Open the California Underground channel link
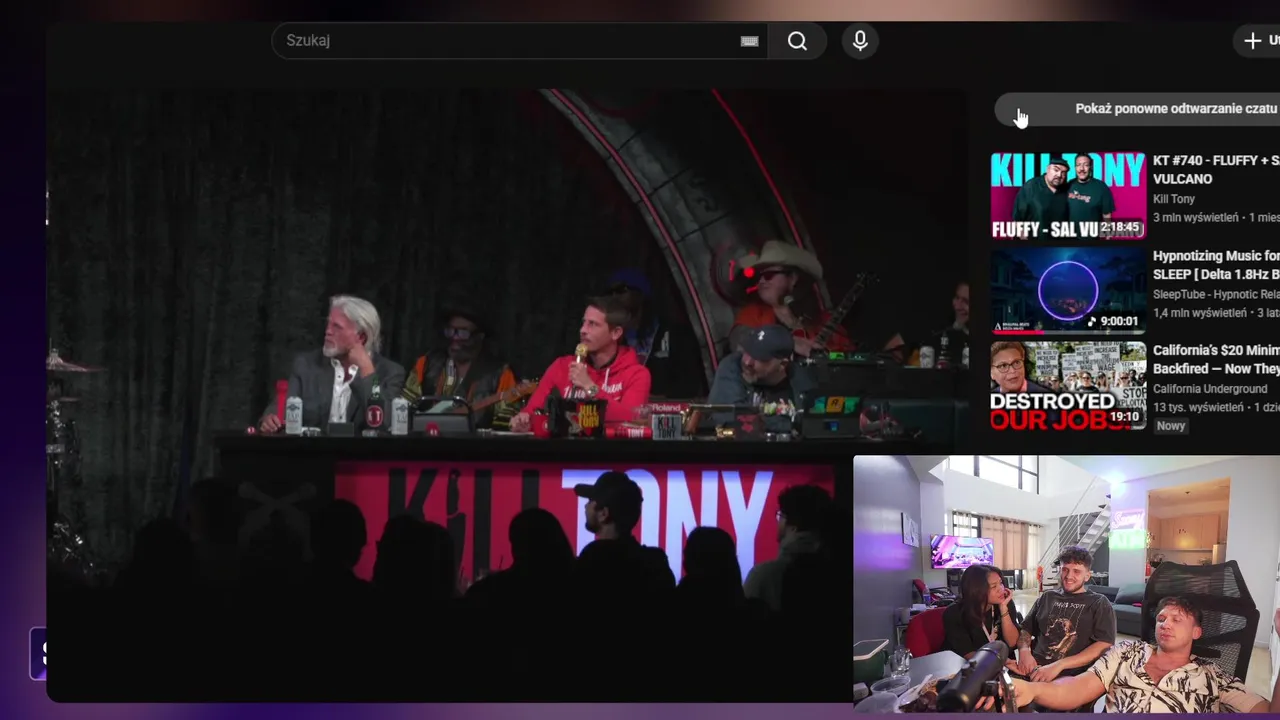Screen dimensions: 1280x720 [x=1210, y=389]
